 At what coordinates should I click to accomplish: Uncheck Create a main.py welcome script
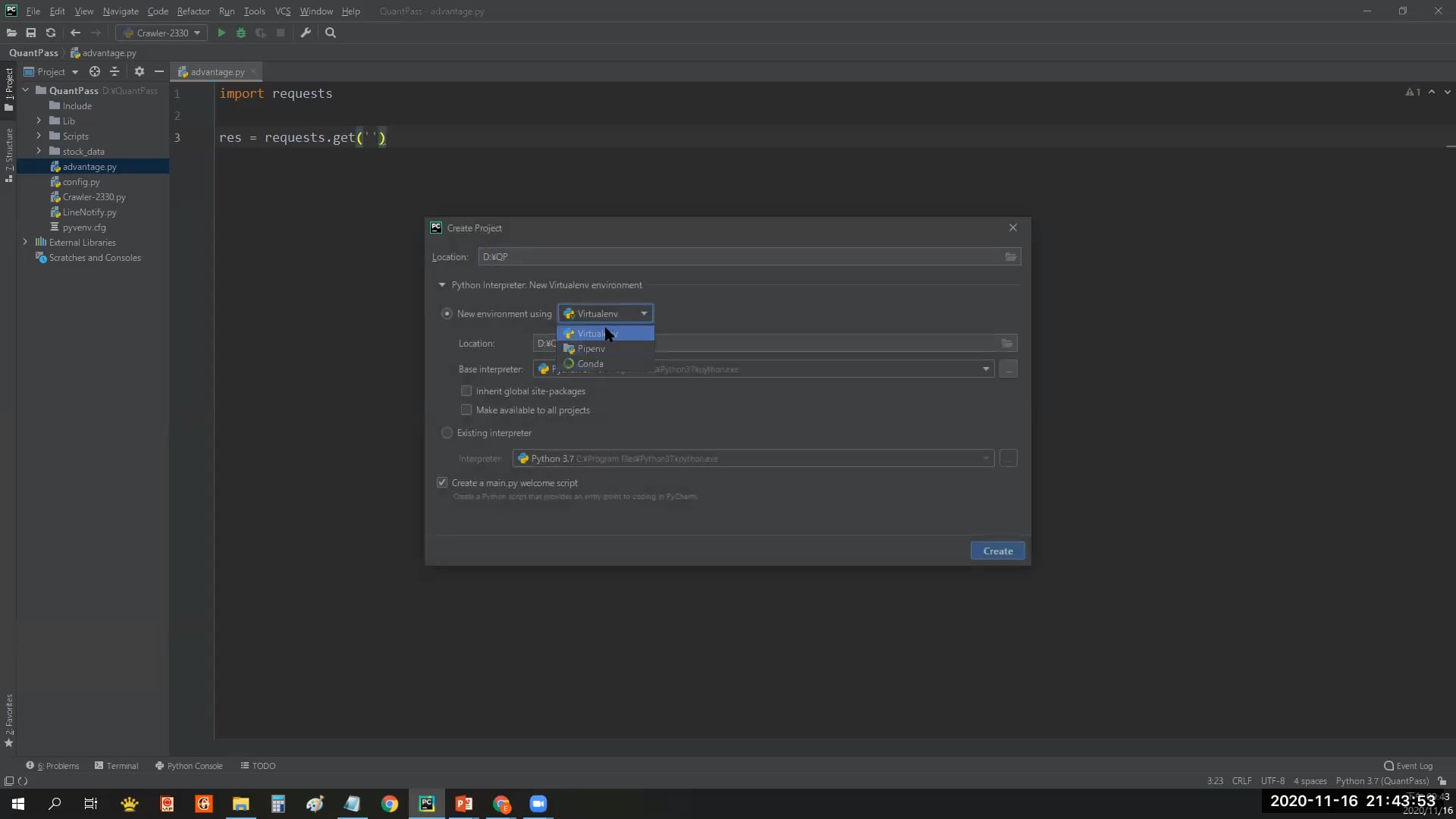coord(442,483)
